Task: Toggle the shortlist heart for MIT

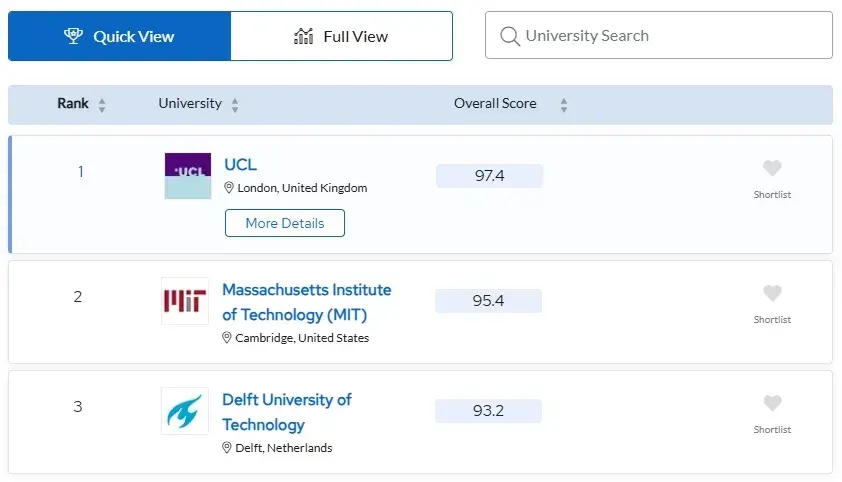Action: [x=772, y=294]
